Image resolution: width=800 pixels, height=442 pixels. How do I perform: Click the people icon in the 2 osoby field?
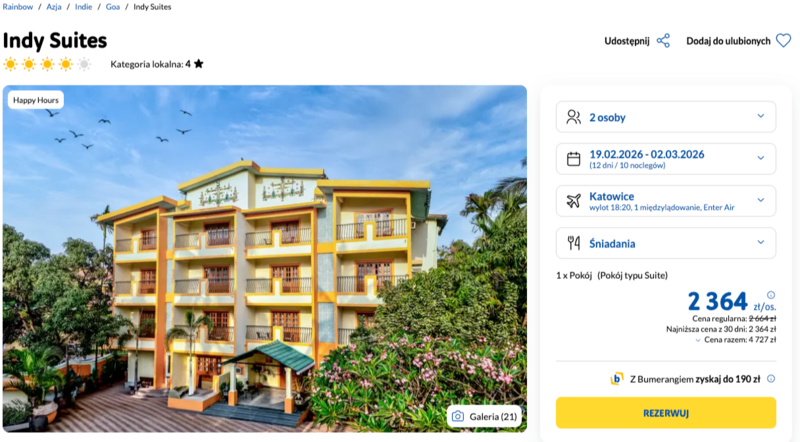(573, 117)
